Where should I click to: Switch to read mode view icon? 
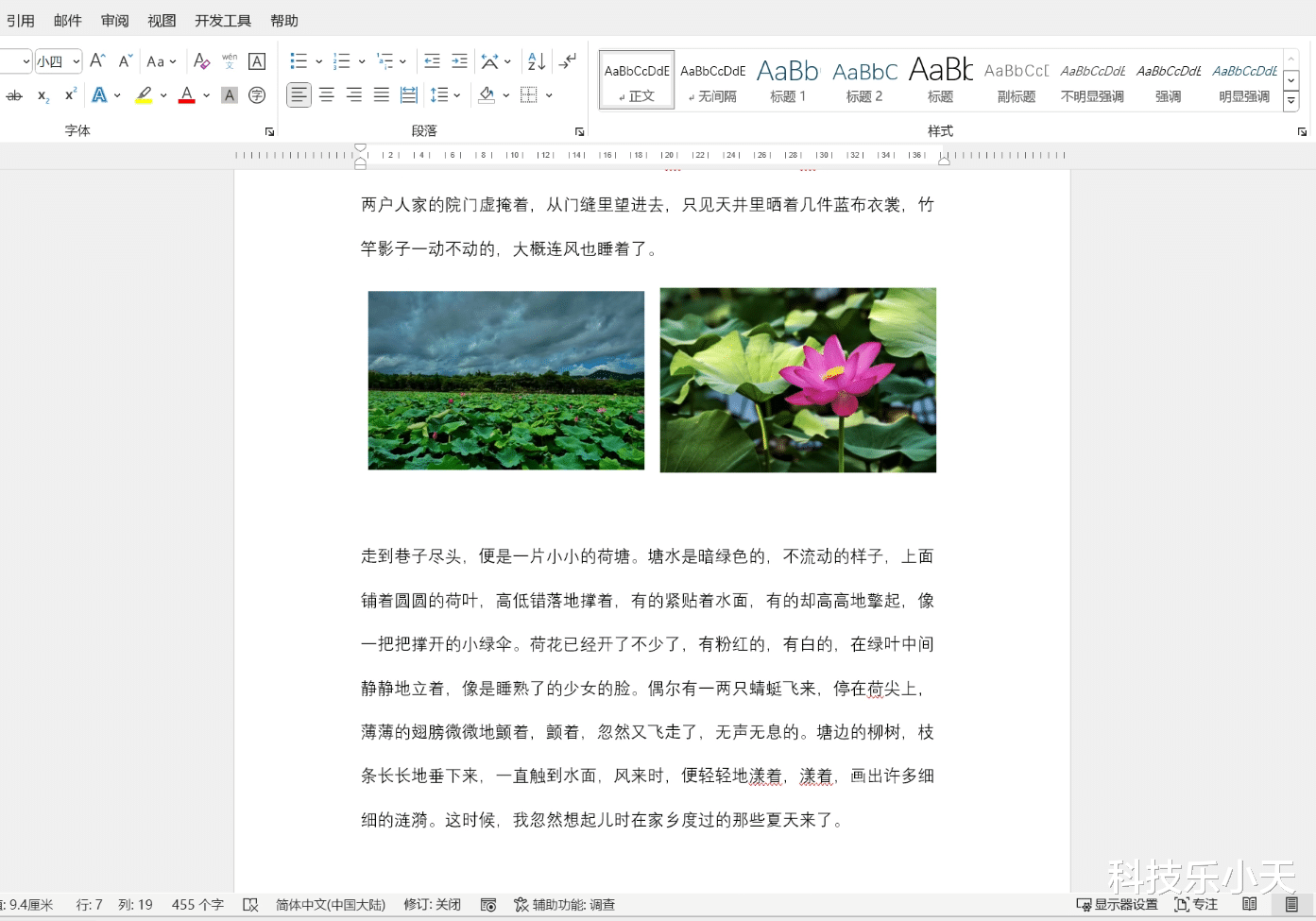tap(1250, 905)
